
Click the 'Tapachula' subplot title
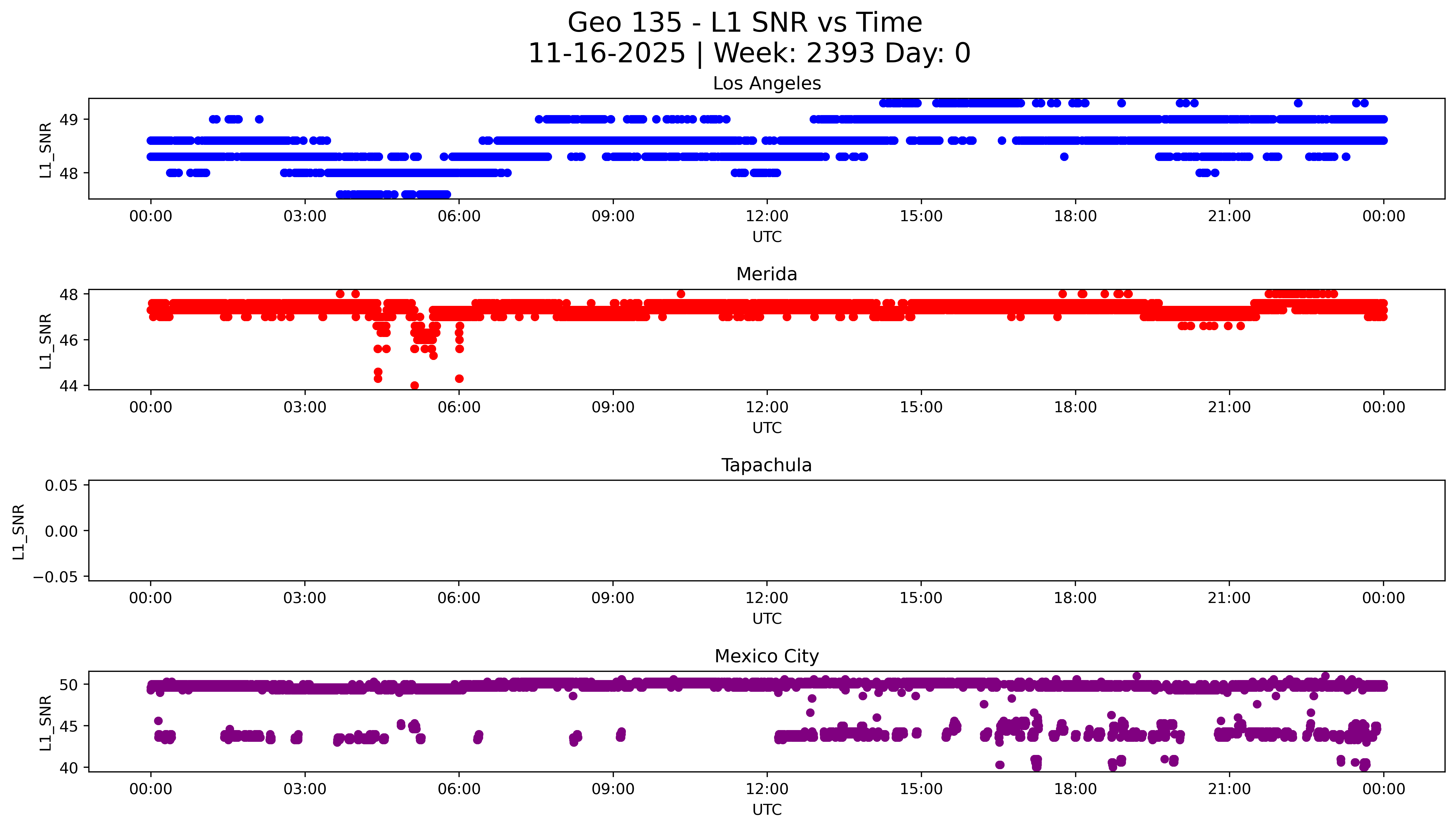tap(766, 465)
